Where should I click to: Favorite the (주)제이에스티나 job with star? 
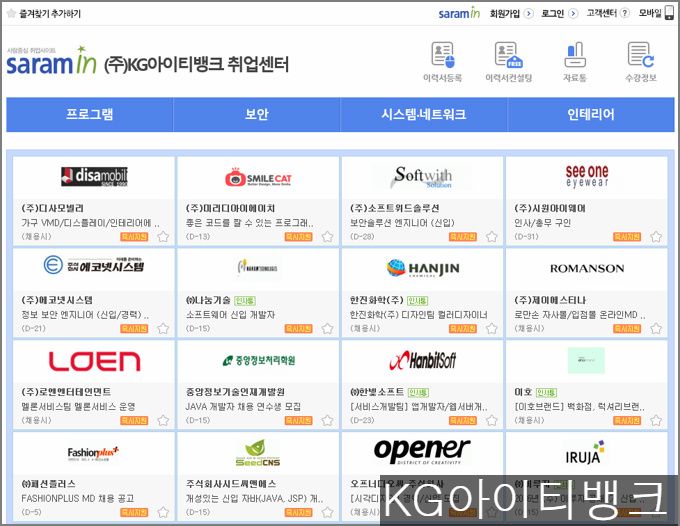[656, 329]
